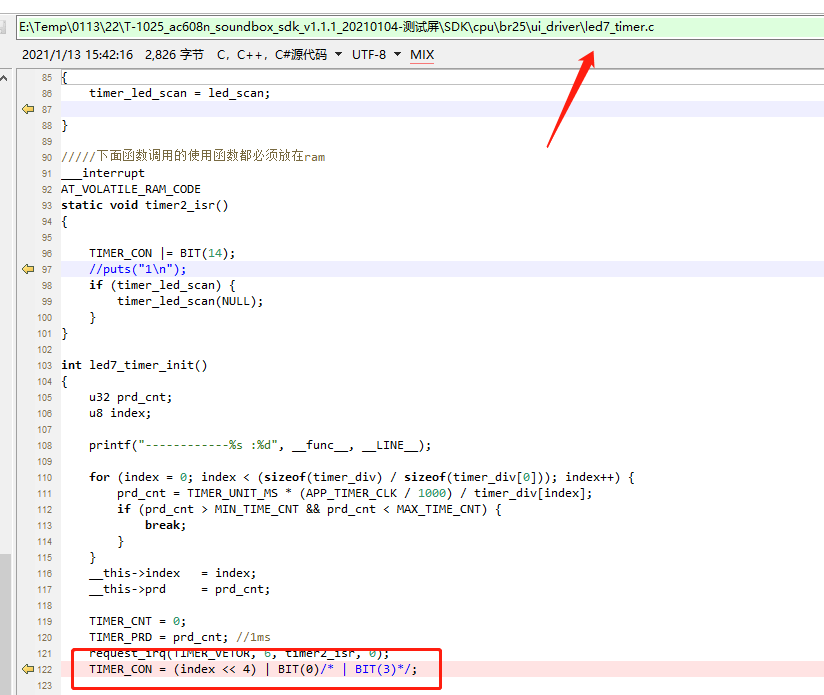Click the "TIMER_CNT = 0;" line
Image resolution: width=824 pixels, height=695 pixels.
tap(137, 621)
